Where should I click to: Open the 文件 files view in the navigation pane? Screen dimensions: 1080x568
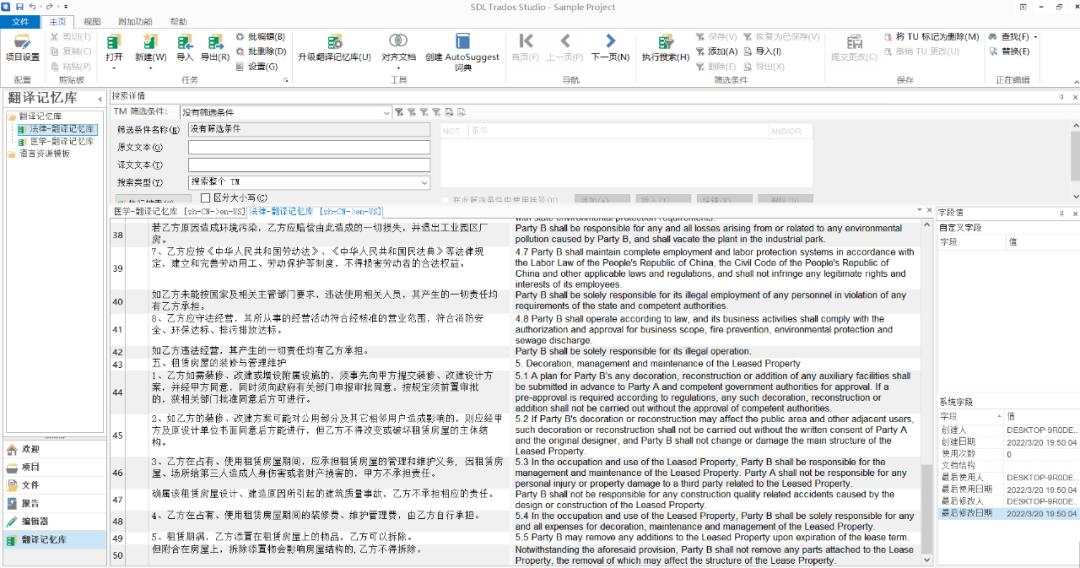click(x=54, y=485)
